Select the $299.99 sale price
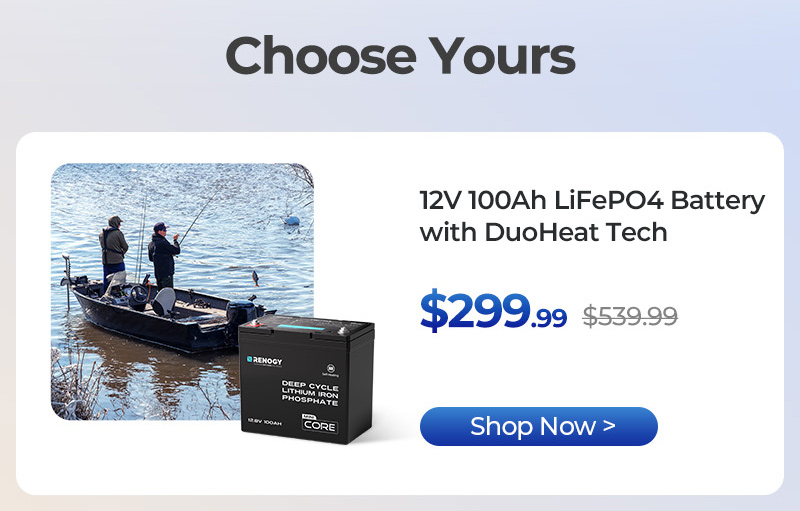 coord(493,311)
